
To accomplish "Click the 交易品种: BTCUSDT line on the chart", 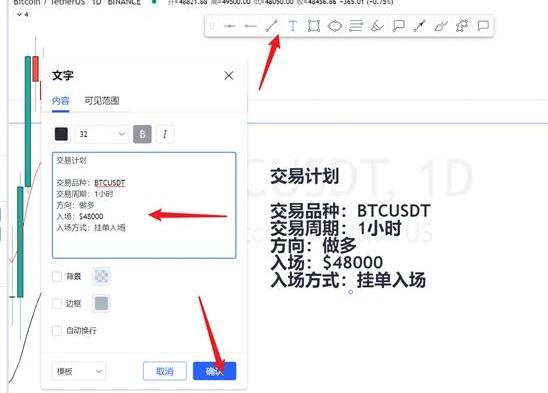I will 350,211.
